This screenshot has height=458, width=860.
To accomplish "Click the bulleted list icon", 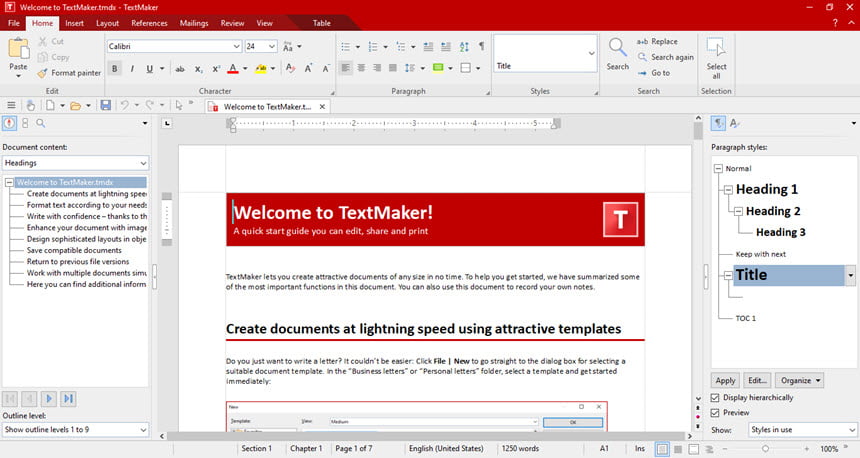I will pos(346,47).
